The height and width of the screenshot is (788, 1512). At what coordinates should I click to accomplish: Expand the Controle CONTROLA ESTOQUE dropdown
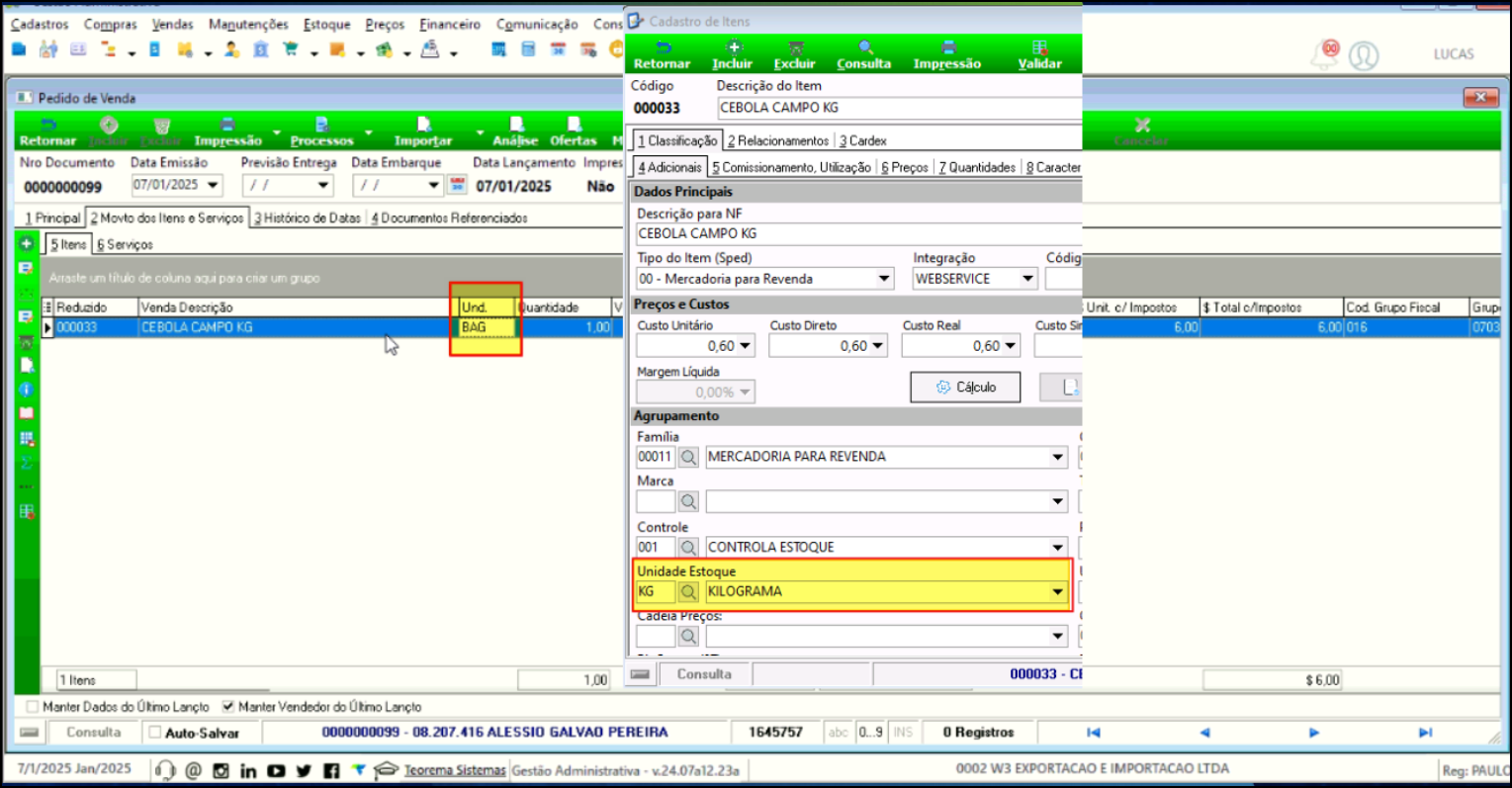pos(1058,547)
